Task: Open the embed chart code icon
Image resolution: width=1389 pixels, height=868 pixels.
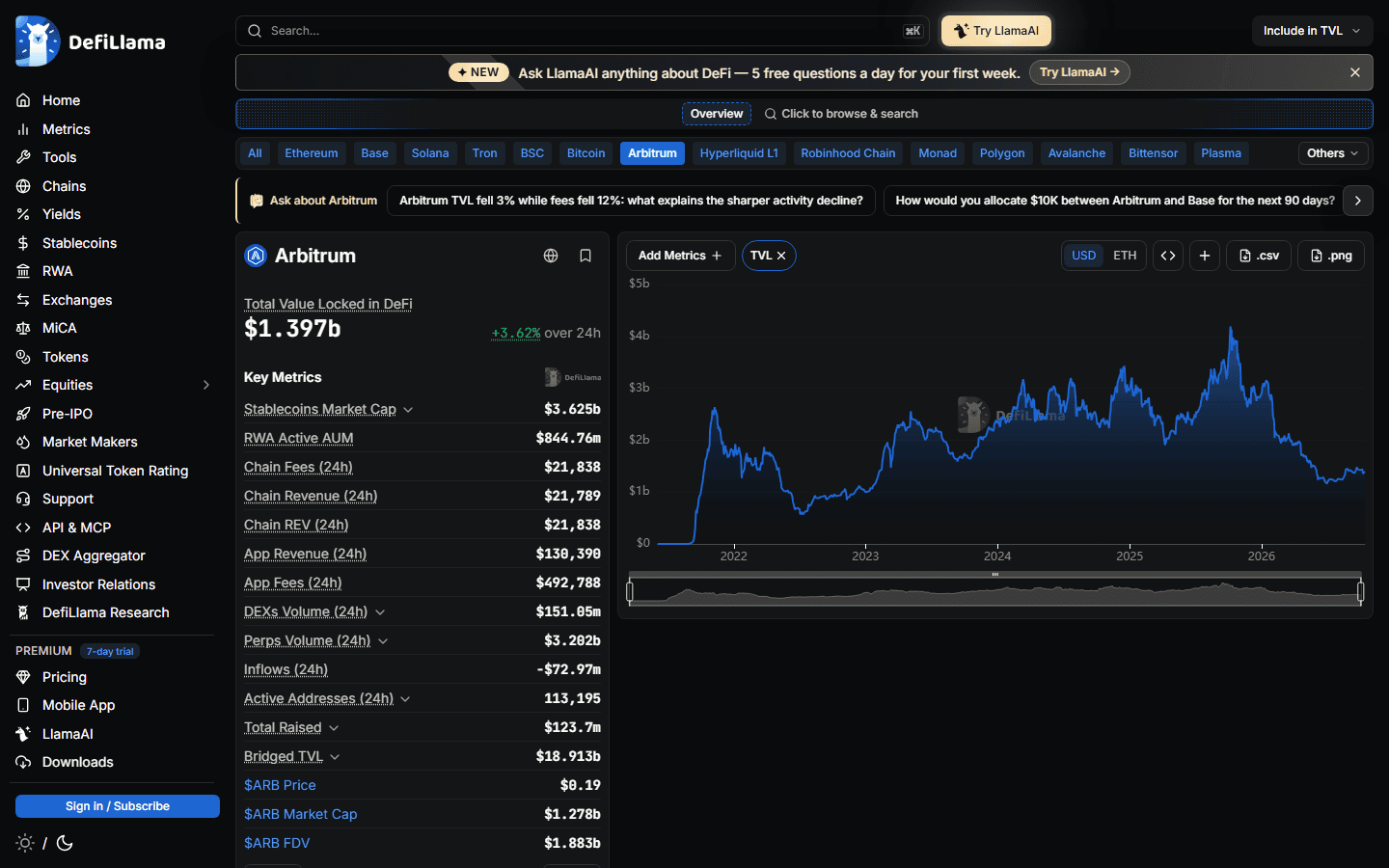Action: coord(1168,256)
